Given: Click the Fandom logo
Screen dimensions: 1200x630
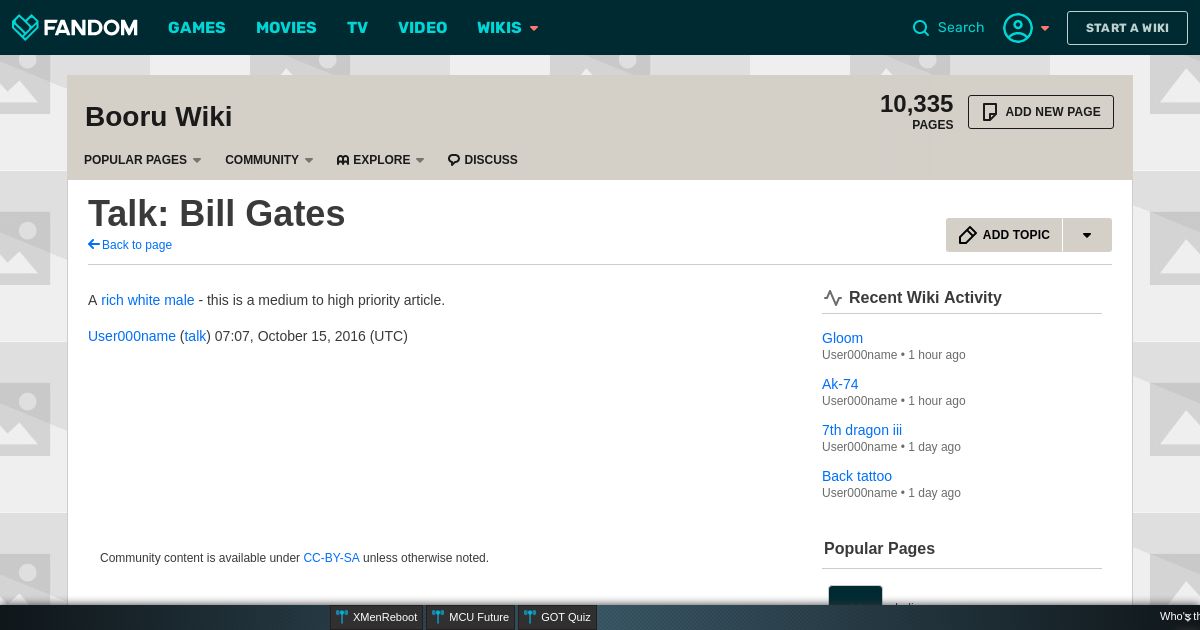Looking at the screenshot, I should tap(74, 27).
